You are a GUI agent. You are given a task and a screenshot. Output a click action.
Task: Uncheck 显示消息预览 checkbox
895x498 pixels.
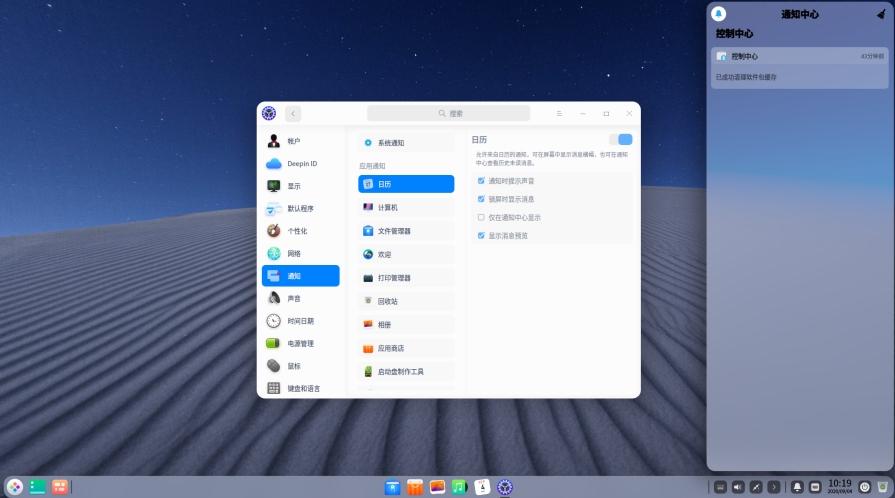481,236
